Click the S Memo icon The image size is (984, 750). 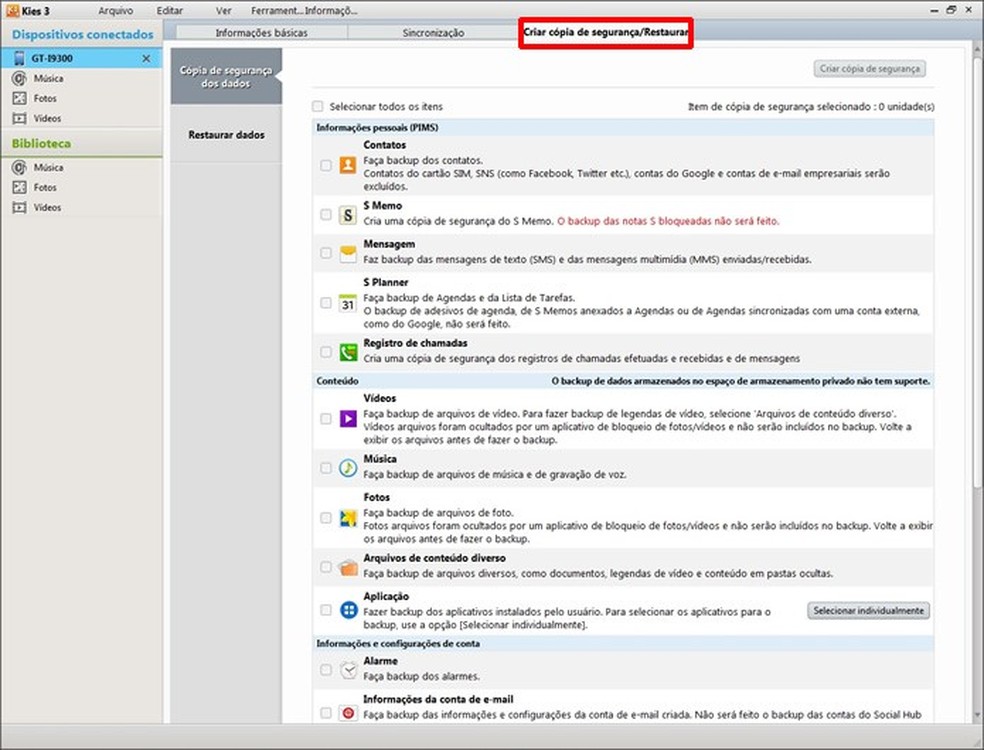(x=345, y=215)
